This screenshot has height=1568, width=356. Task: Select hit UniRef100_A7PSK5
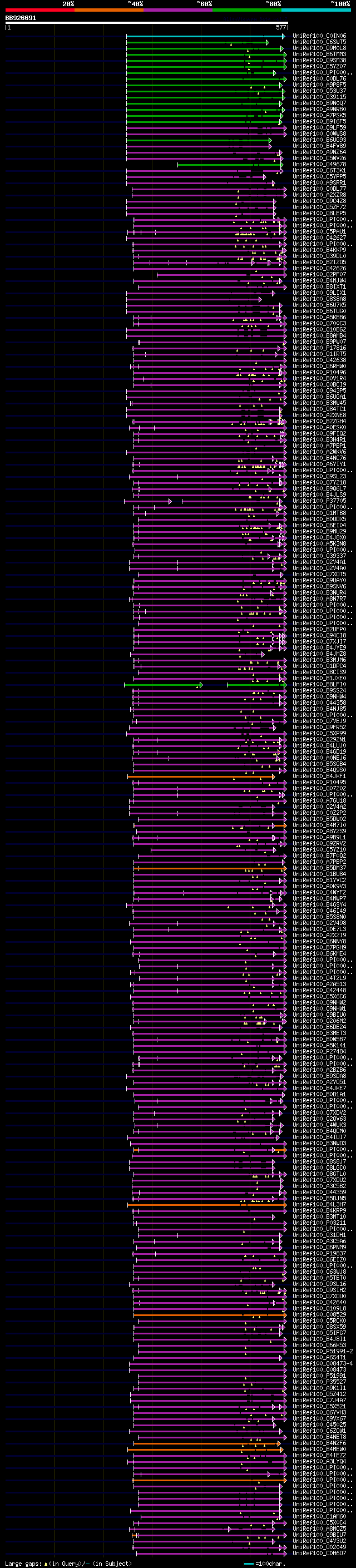tap(319, 115)
